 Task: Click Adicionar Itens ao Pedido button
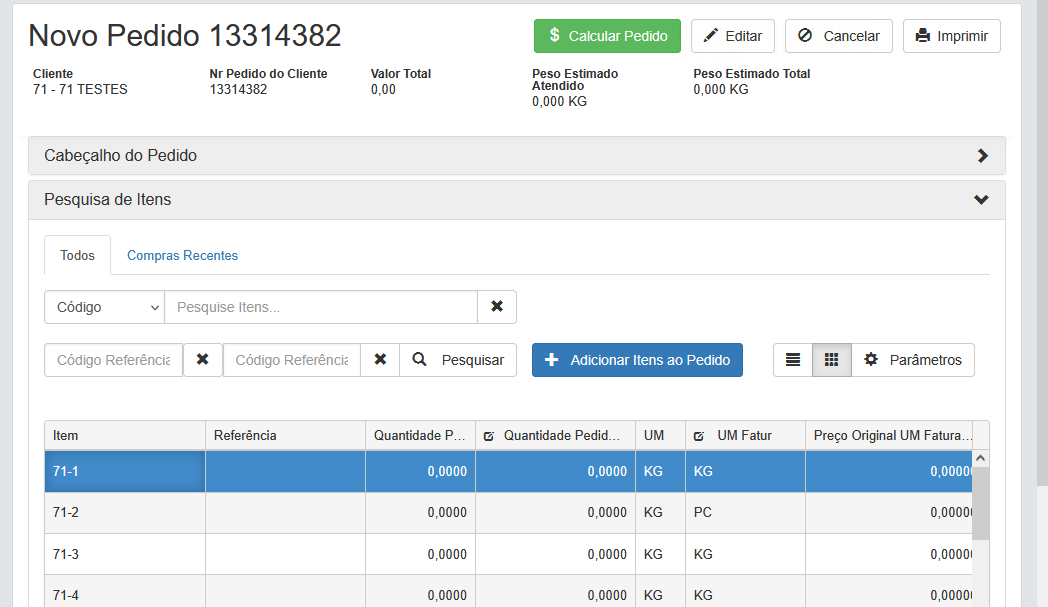(637, 360)
